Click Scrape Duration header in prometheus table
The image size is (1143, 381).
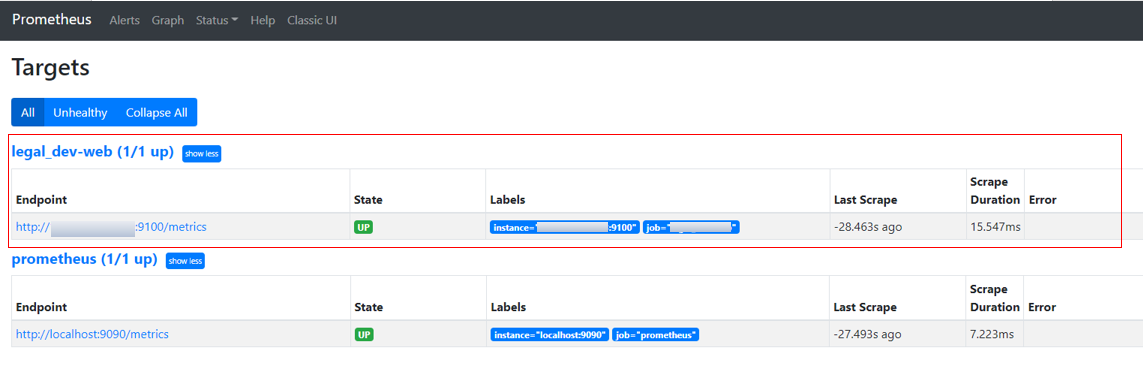(994, 298)
